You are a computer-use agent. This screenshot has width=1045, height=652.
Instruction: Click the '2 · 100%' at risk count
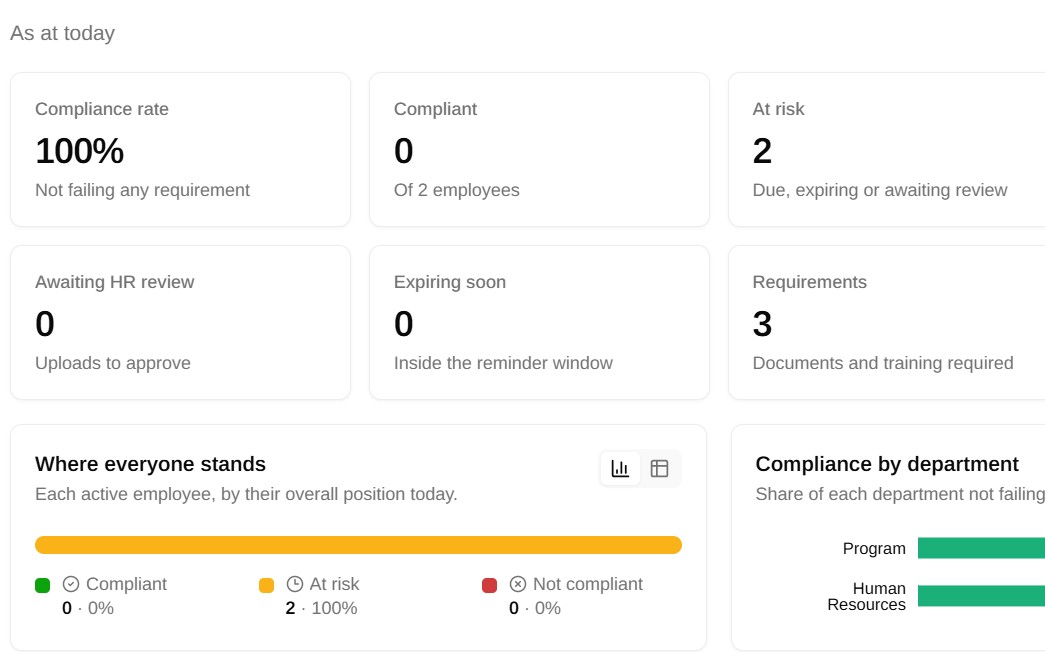(x=321, y=608)
